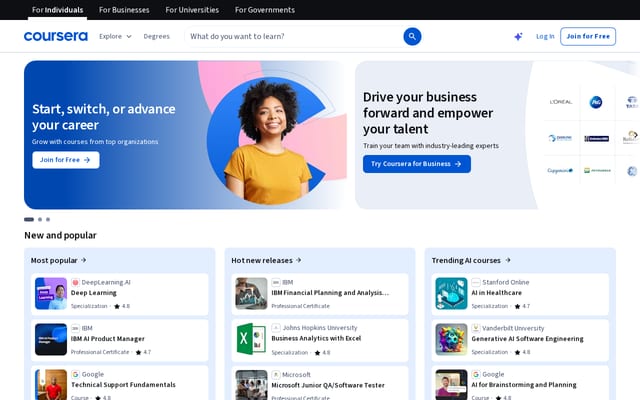
Task: Expand the Explore dropdown menu
Action: [115, 36]
